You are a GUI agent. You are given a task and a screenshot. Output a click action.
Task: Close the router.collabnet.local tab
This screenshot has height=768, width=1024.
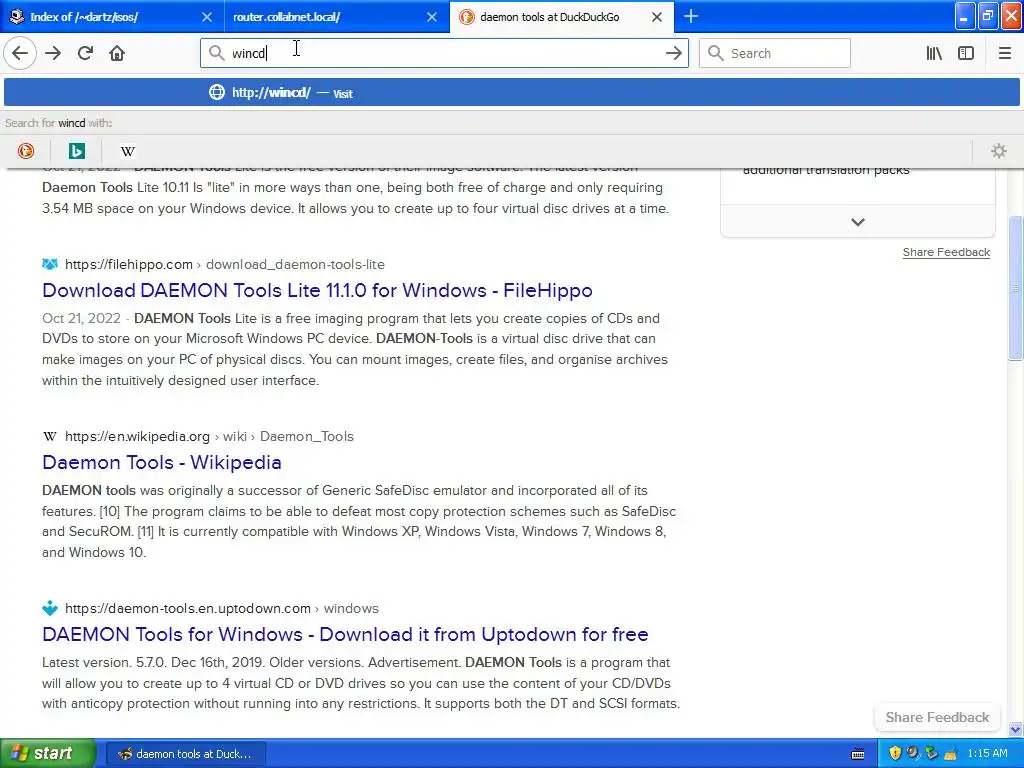pyautogui.click(x=432, y=17)
